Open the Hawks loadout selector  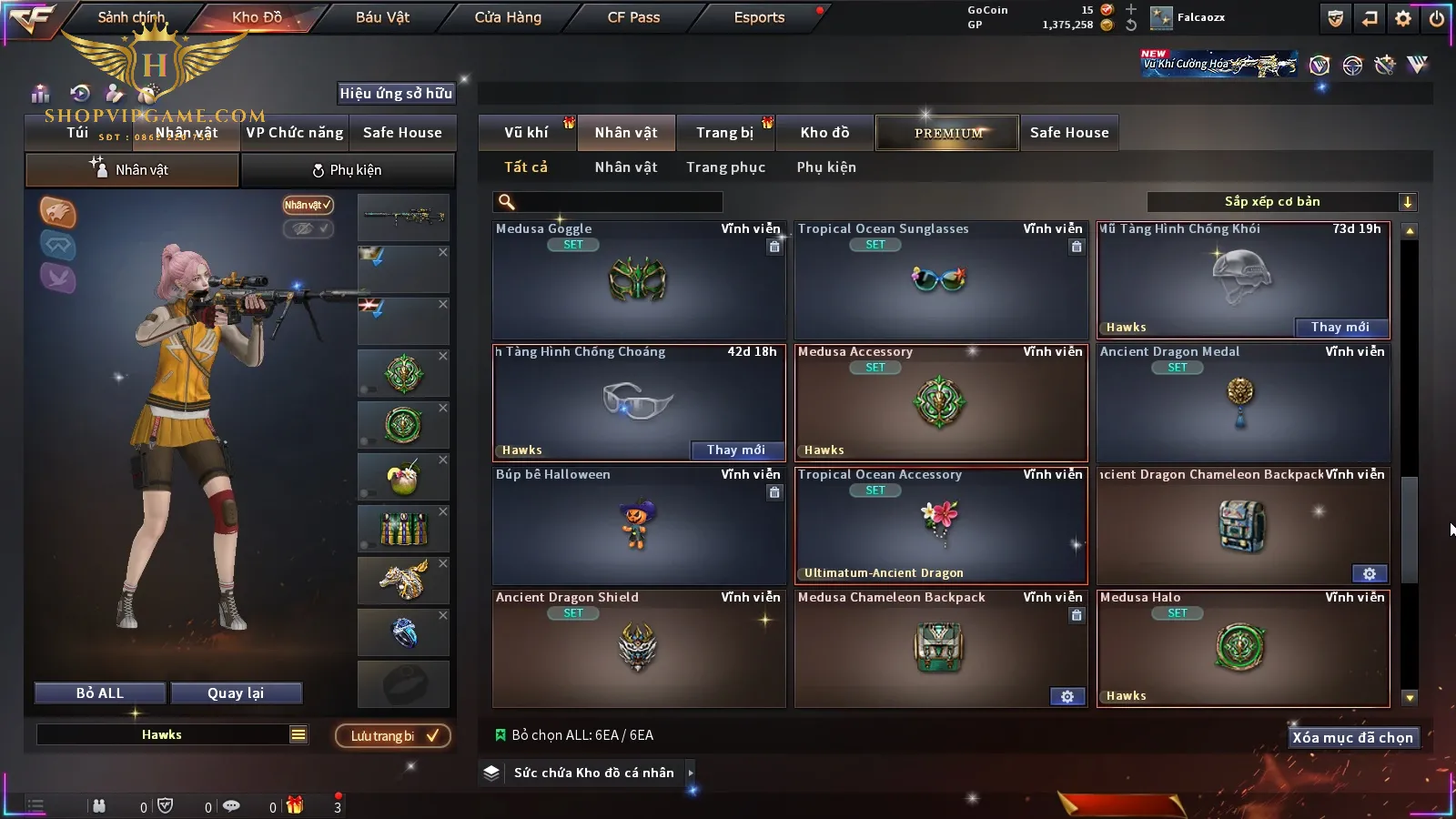pyautogui.click(x=162, y=734)
